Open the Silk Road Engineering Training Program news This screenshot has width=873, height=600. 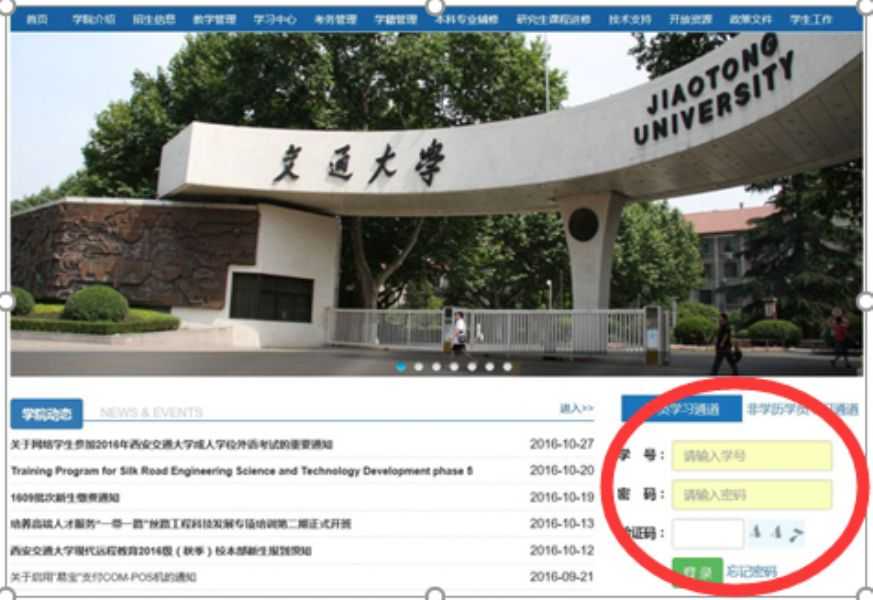[x=242, y=471]
